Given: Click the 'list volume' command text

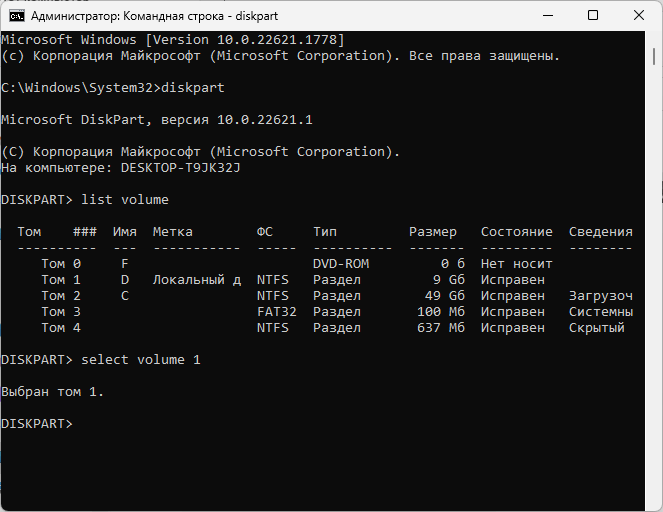Looking at the screenshot, I should [125, 200].
